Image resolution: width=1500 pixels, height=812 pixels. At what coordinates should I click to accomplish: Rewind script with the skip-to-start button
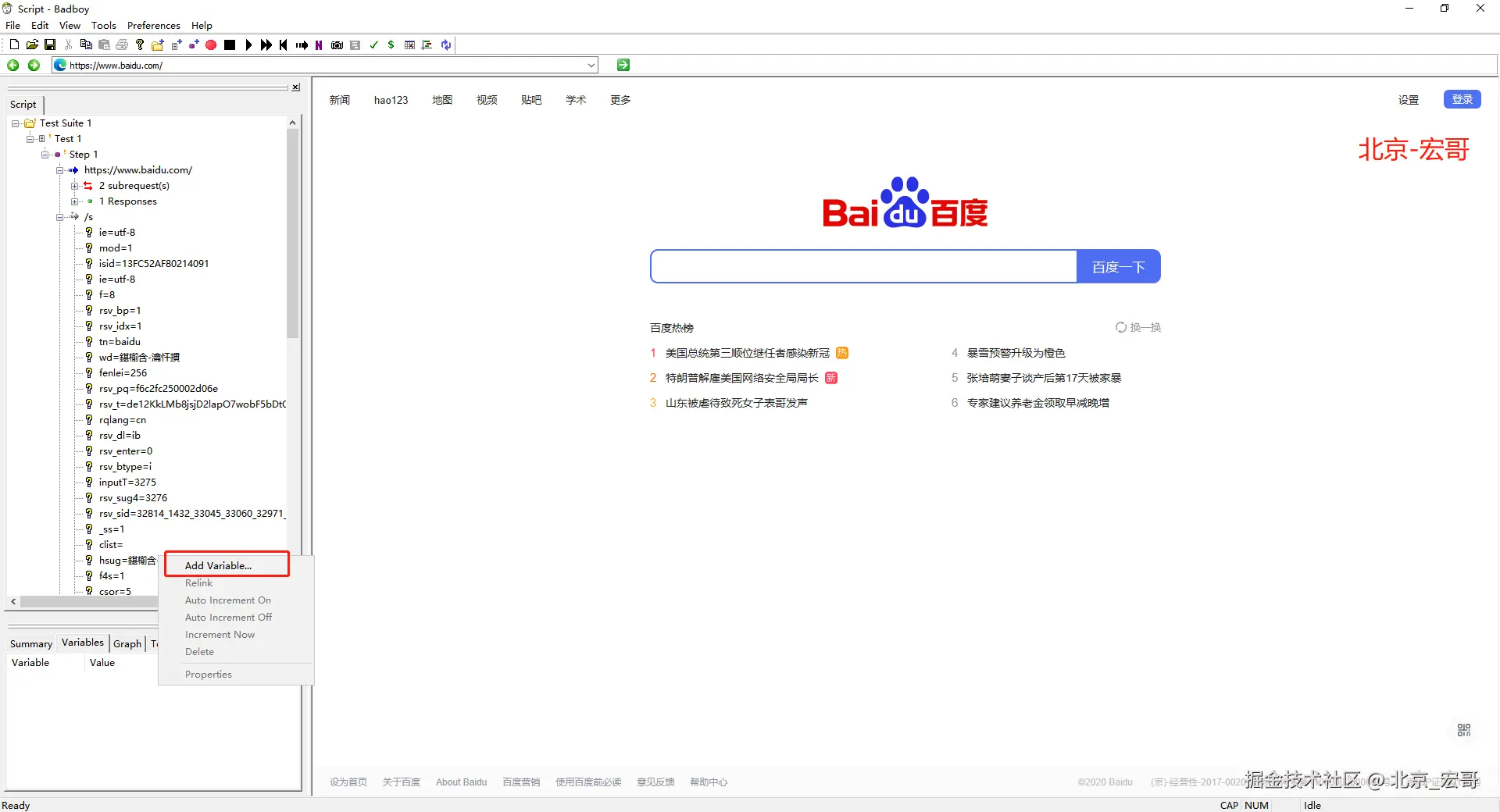click(284, 45)
